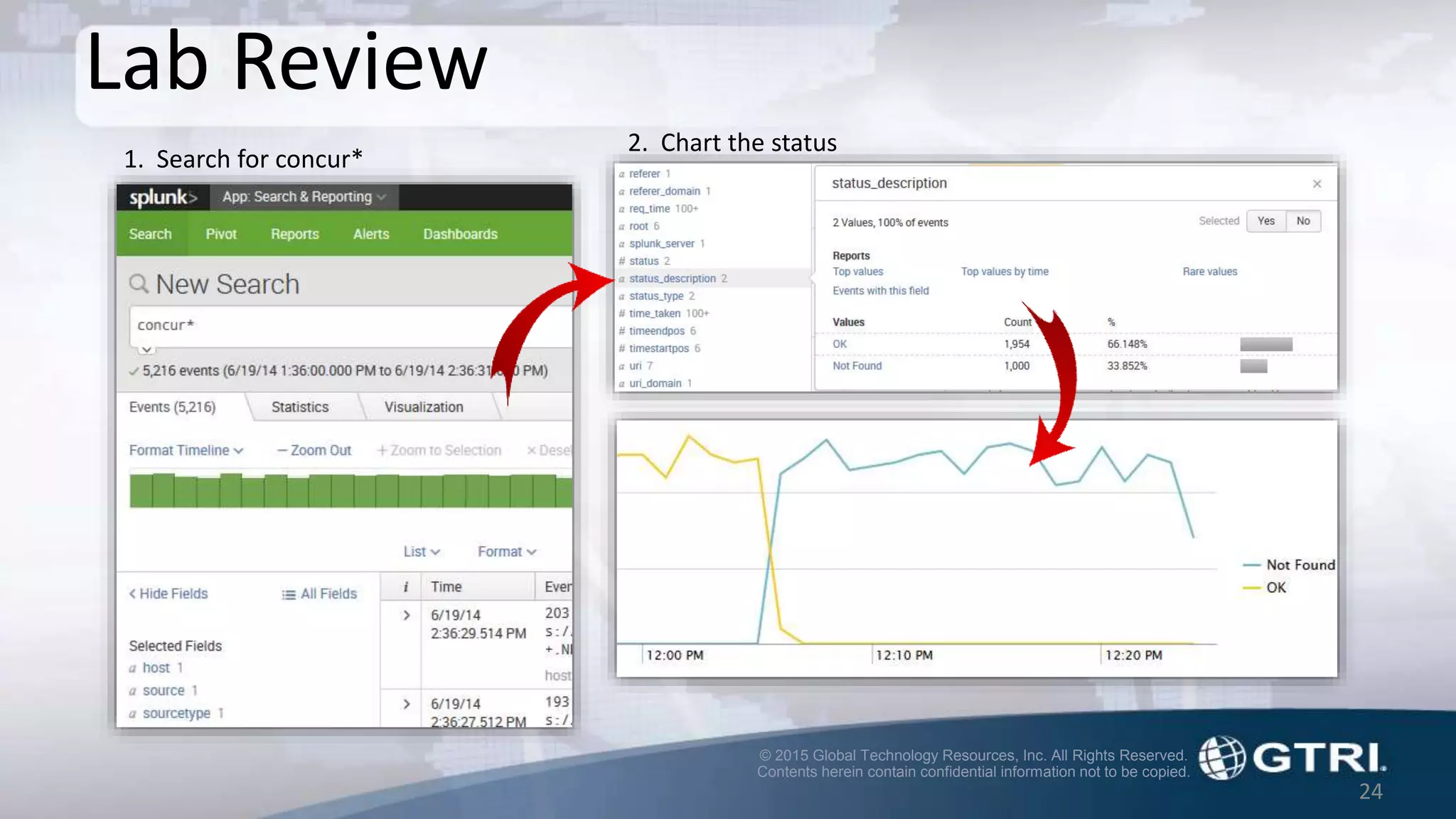Open the App: Search & Reporting dropdown
The image size is (1456, 819).
pos(304,197)
